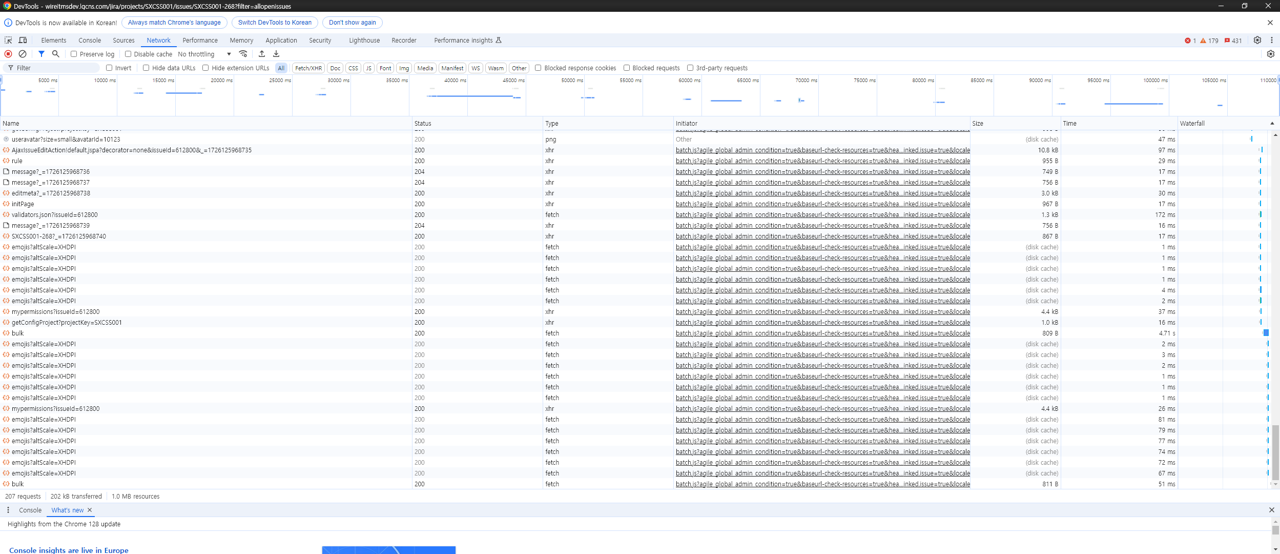The height and width of the screenshot is (554, 1280).
Task: Select the validators.json?issueId=612800 request
Action: pos(55,215)
